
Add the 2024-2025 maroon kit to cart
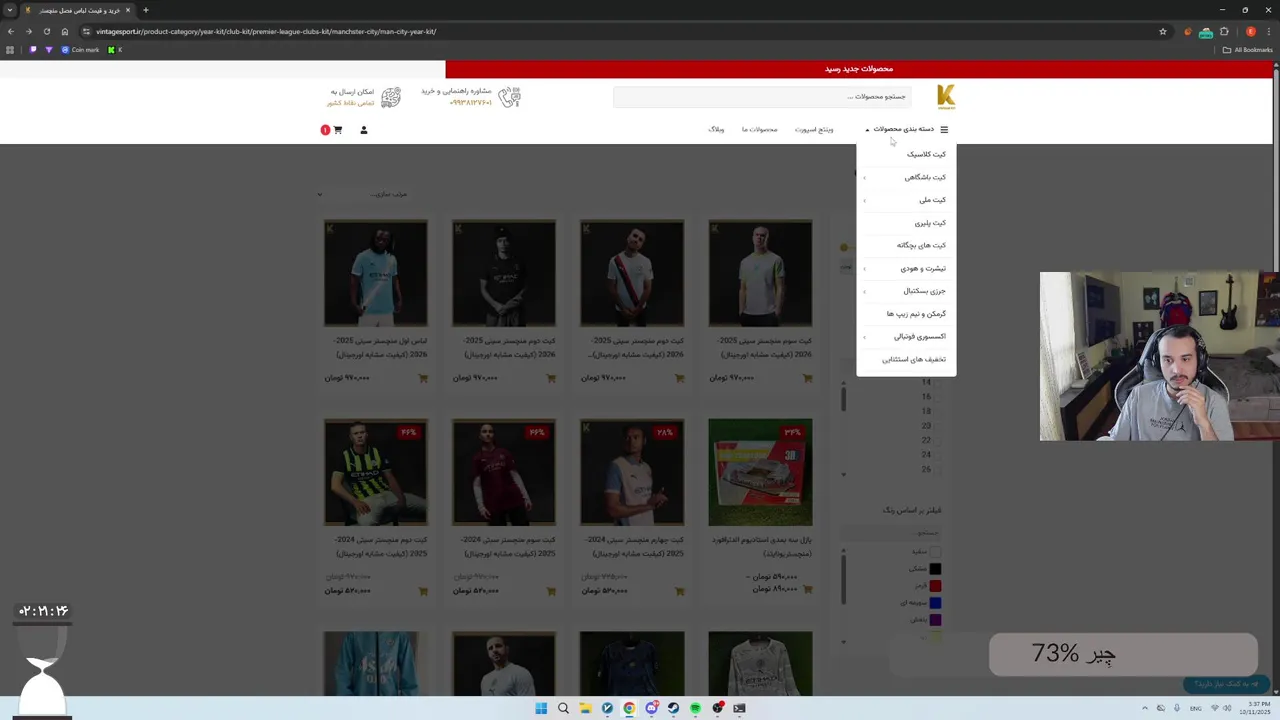[x=551, y=591]
